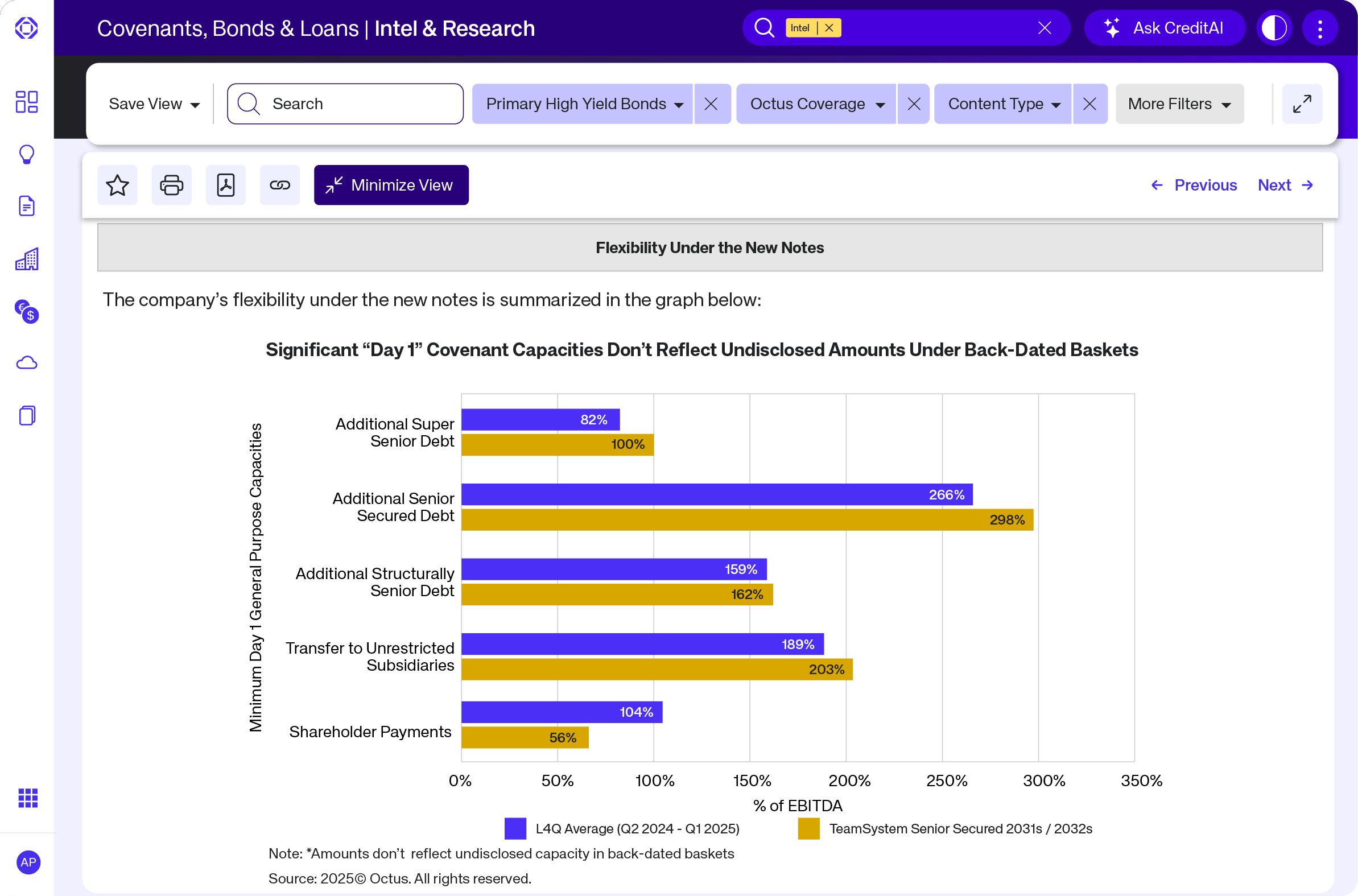
Task: Export article as PDF icon
Action: coord(226,185)
